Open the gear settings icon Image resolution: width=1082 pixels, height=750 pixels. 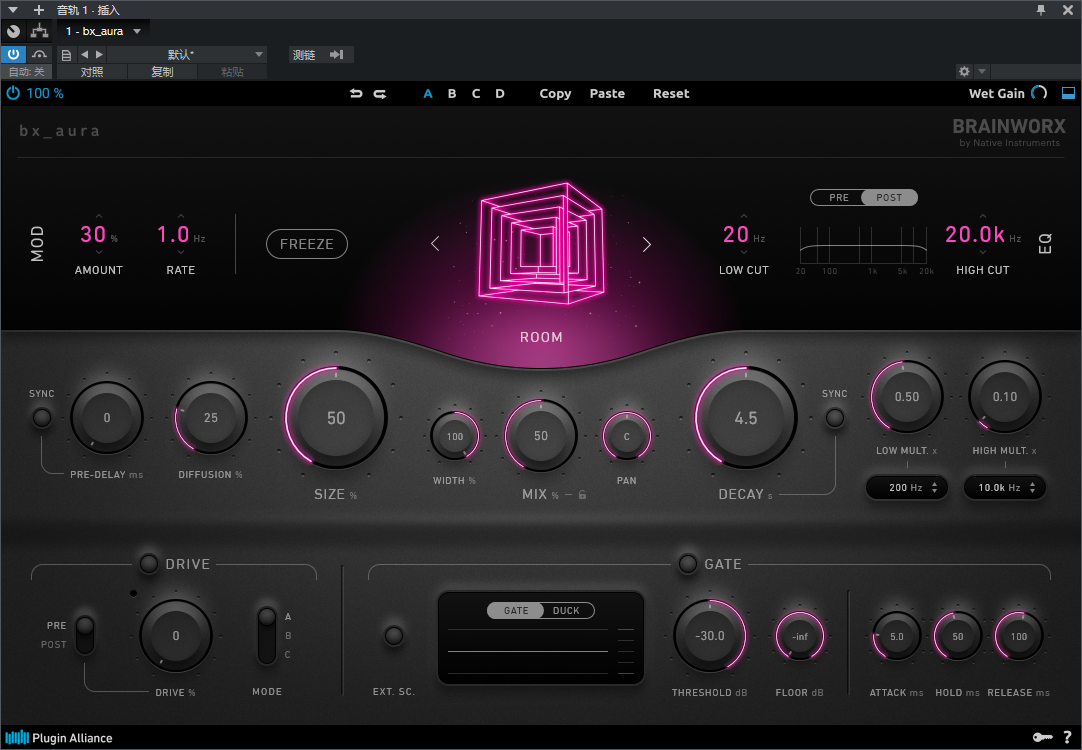pos(964,71)
